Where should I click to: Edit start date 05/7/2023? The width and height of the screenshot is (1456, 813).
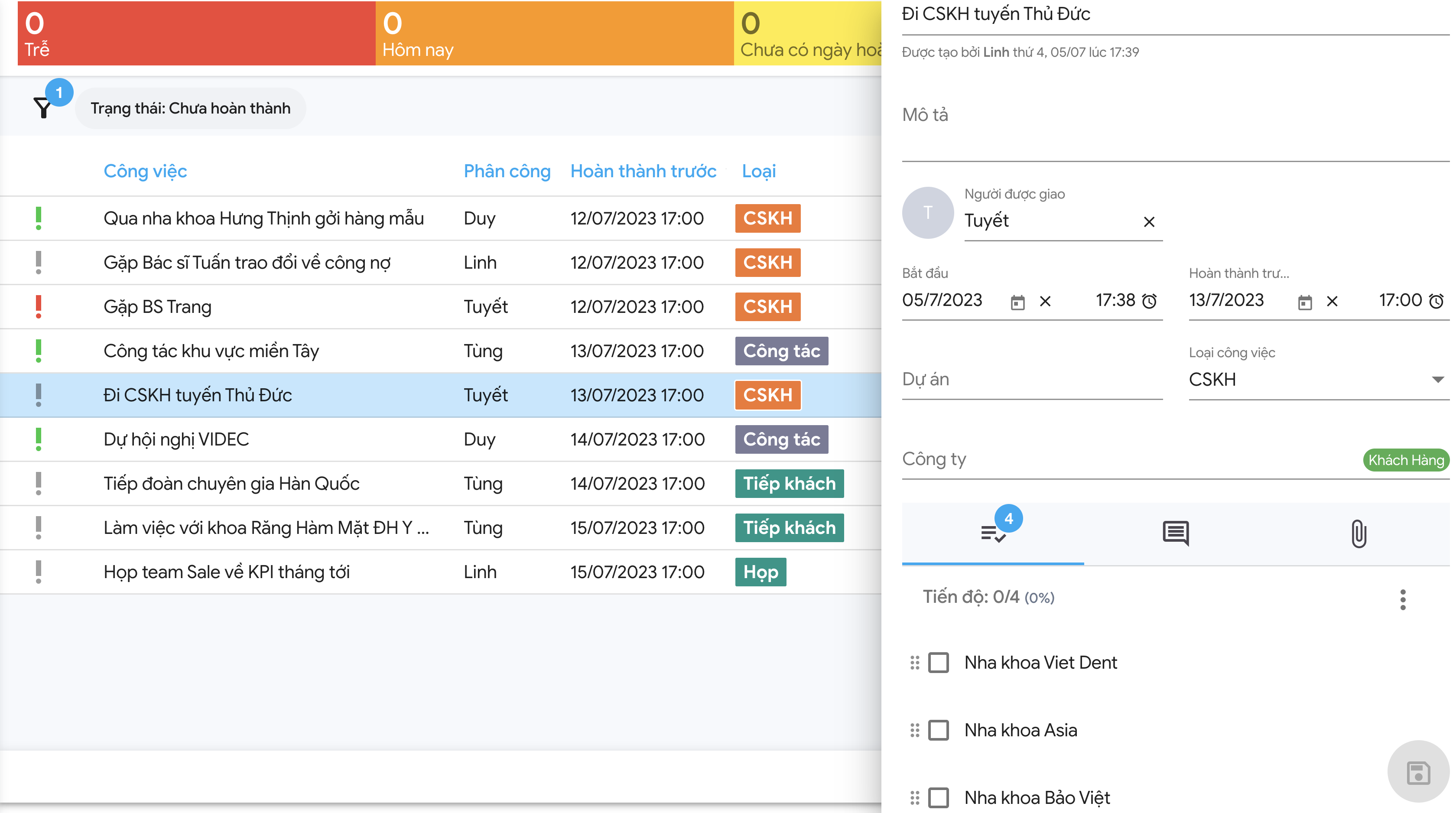coord(942,300)
